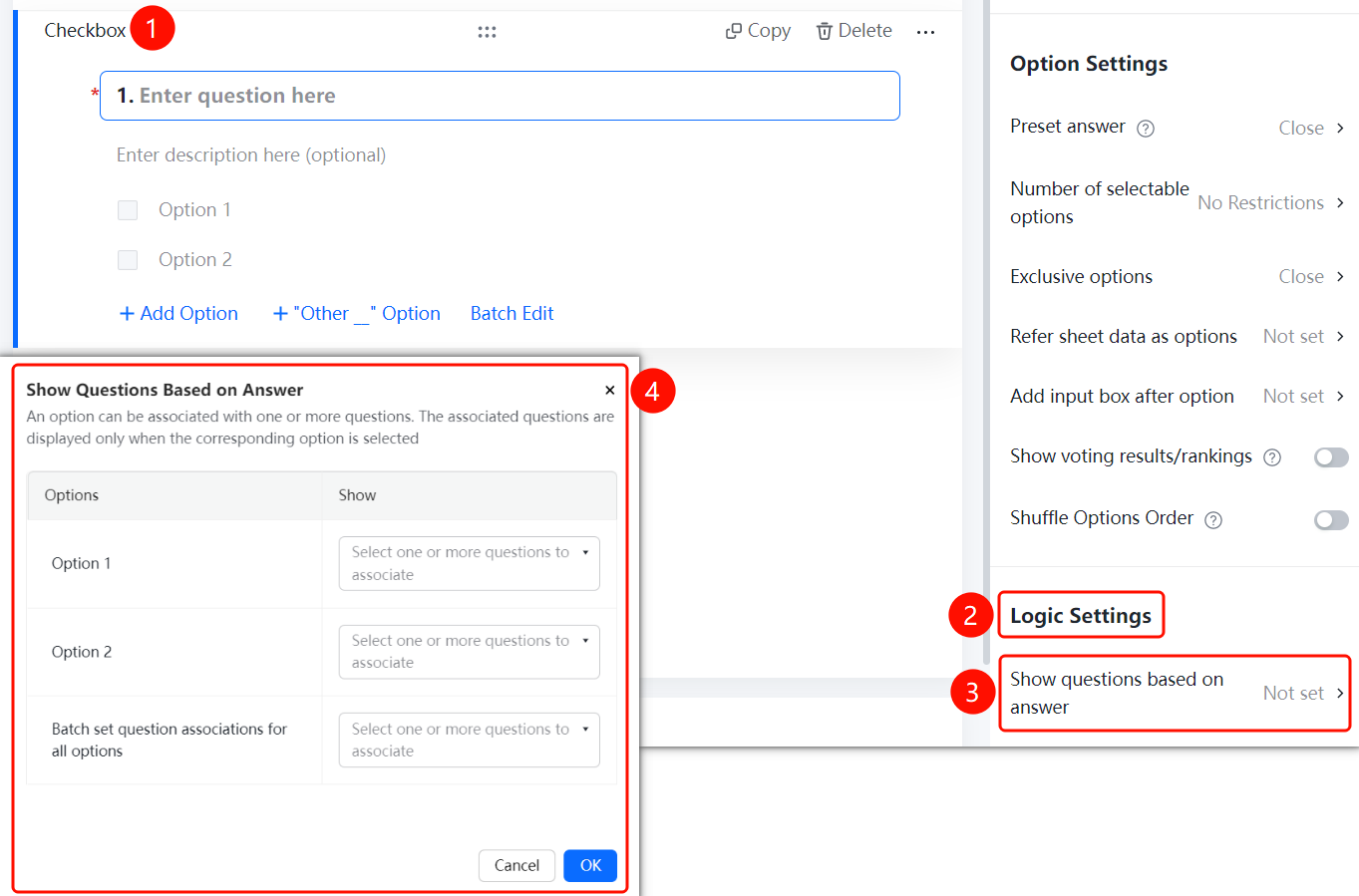The width and height of the screenshot is (1359, 896).
Task: Click the Show Questions Based on Answer title
Action: coord(165,390)
